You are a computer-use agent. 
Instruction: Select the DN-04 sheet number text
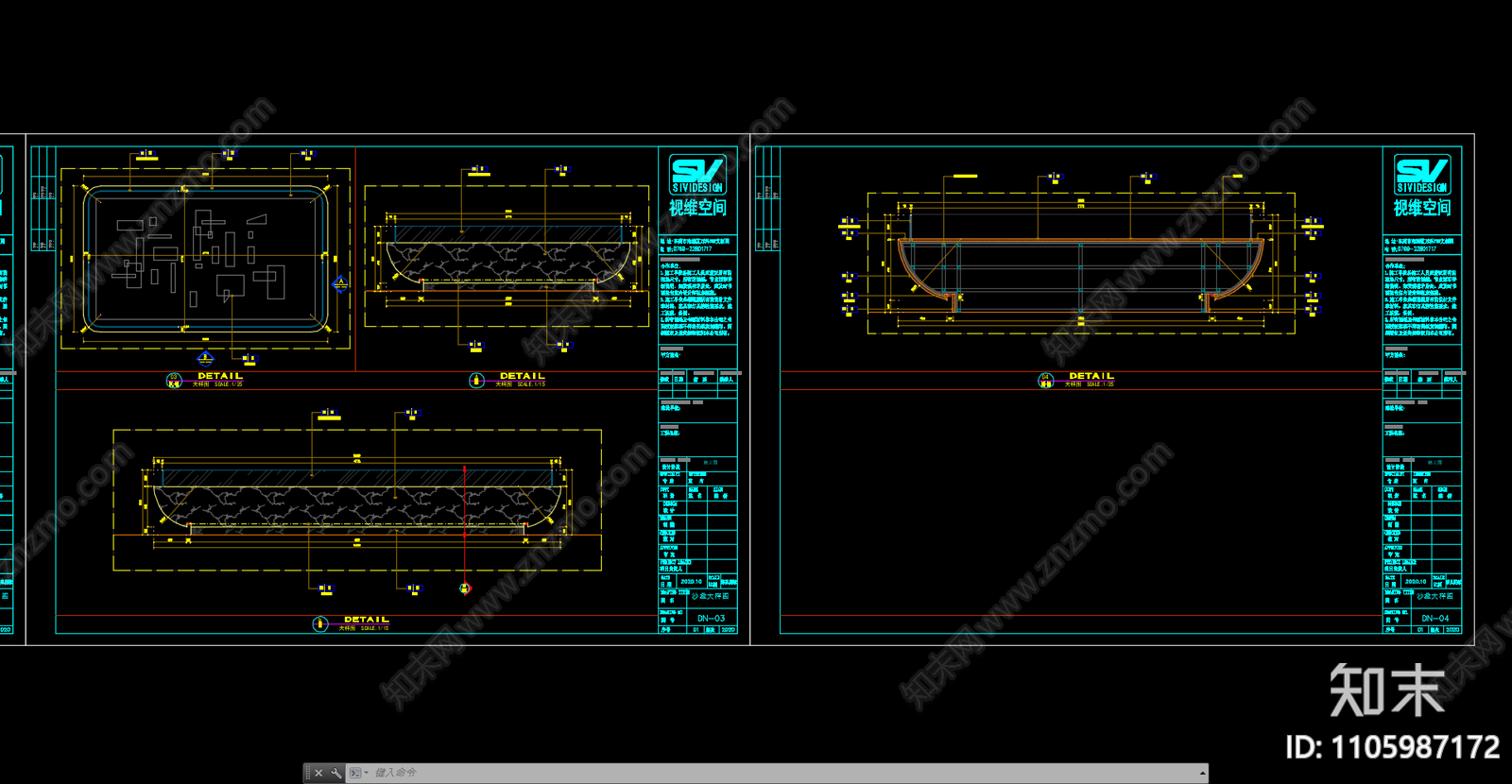pos(1435,619)
